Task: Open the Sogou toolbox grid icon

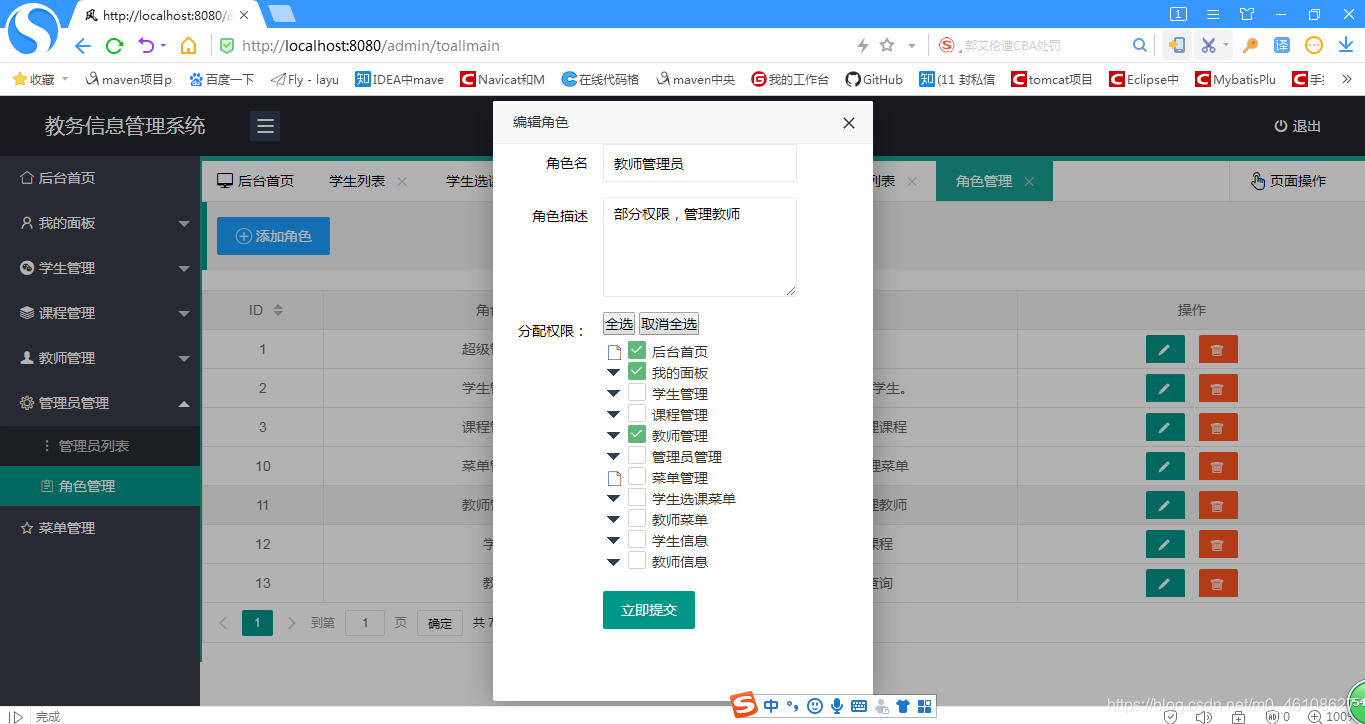Action: point(925,706)
